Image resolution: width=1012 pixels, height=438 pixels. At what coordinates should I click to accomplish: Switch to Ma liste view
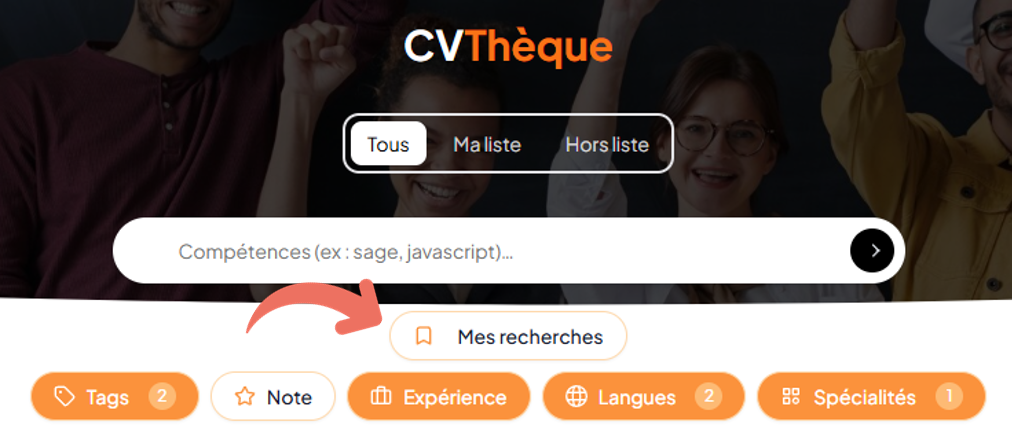(x=487, y=144)
